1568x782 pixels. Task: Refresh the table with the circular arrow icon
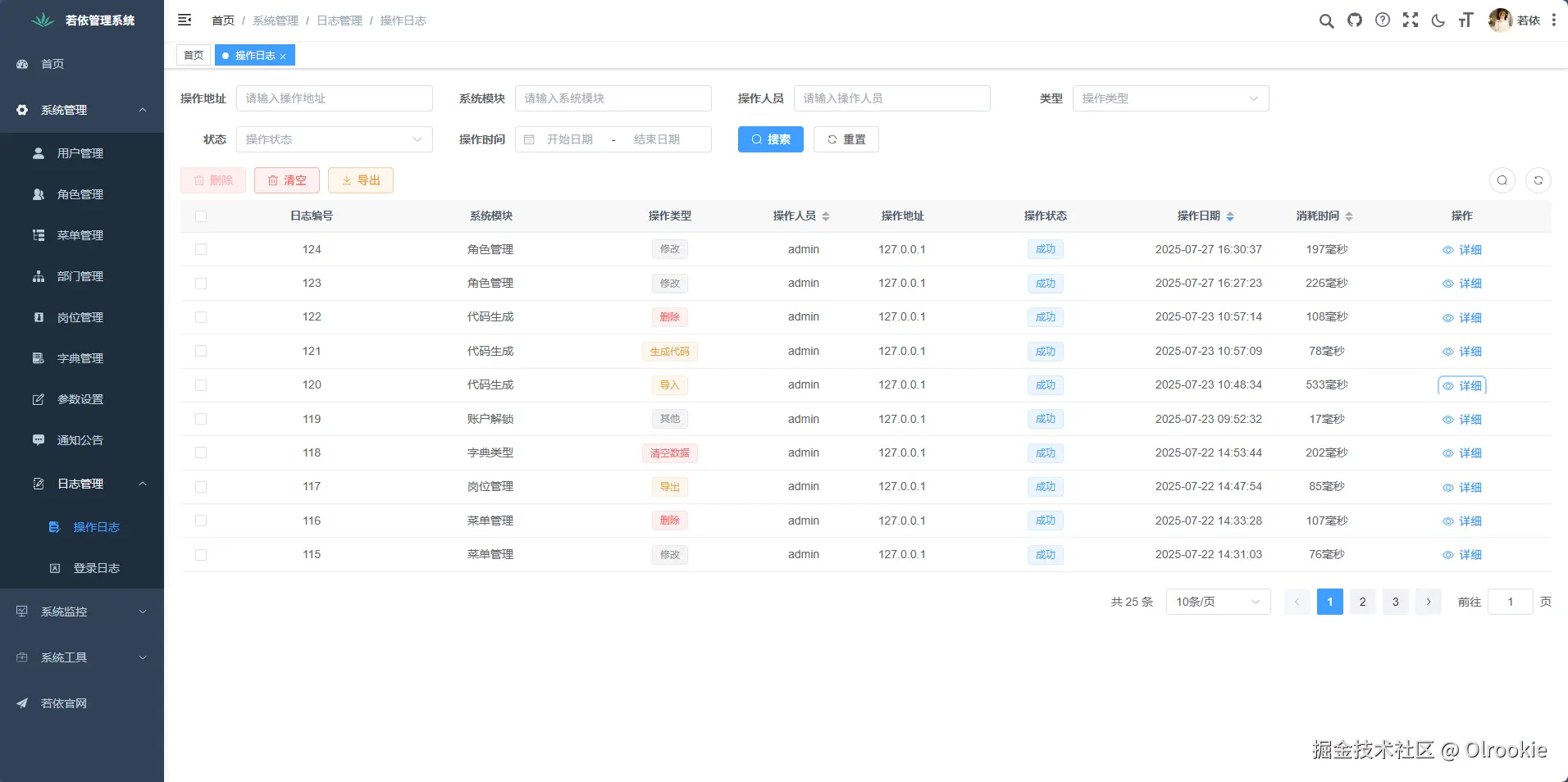[1539, 180]
